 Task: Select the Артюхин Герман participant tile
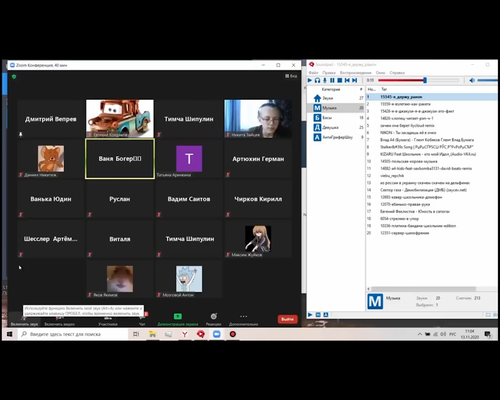tap(258, 159)
